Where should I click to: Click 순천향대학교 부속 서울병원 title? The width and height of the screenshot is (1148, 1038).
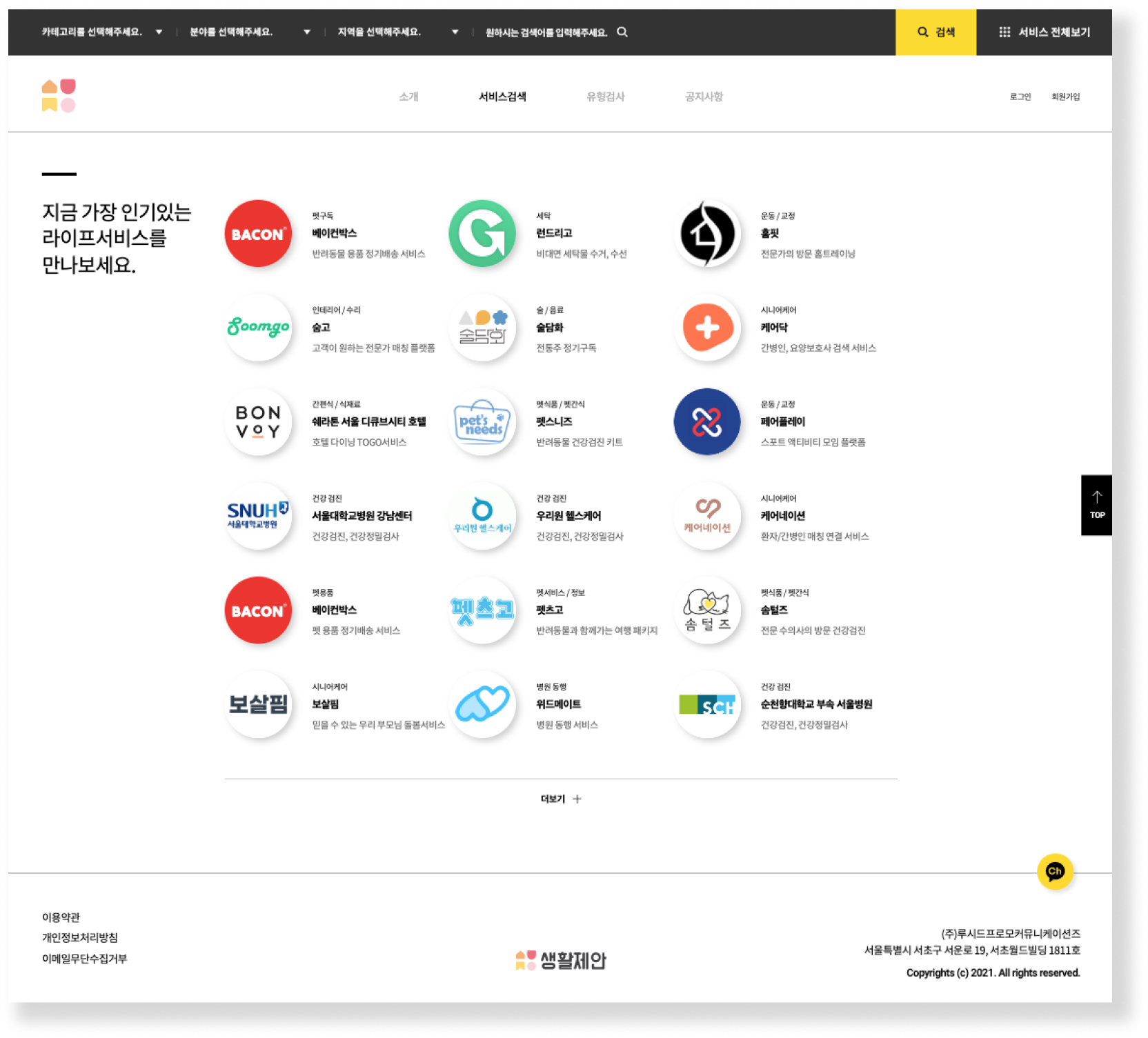tap(816, 704)
